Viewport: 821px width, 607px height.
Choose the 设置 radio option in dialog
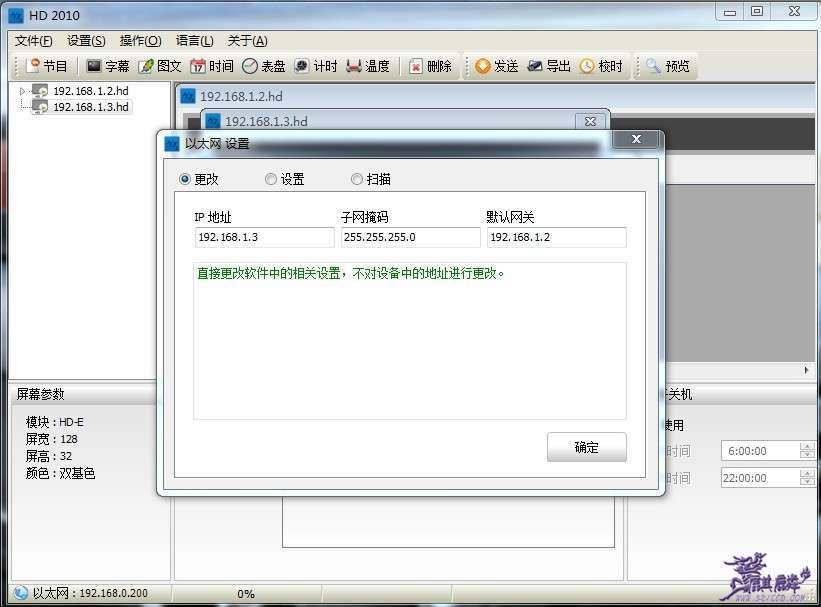coord(271,179)
